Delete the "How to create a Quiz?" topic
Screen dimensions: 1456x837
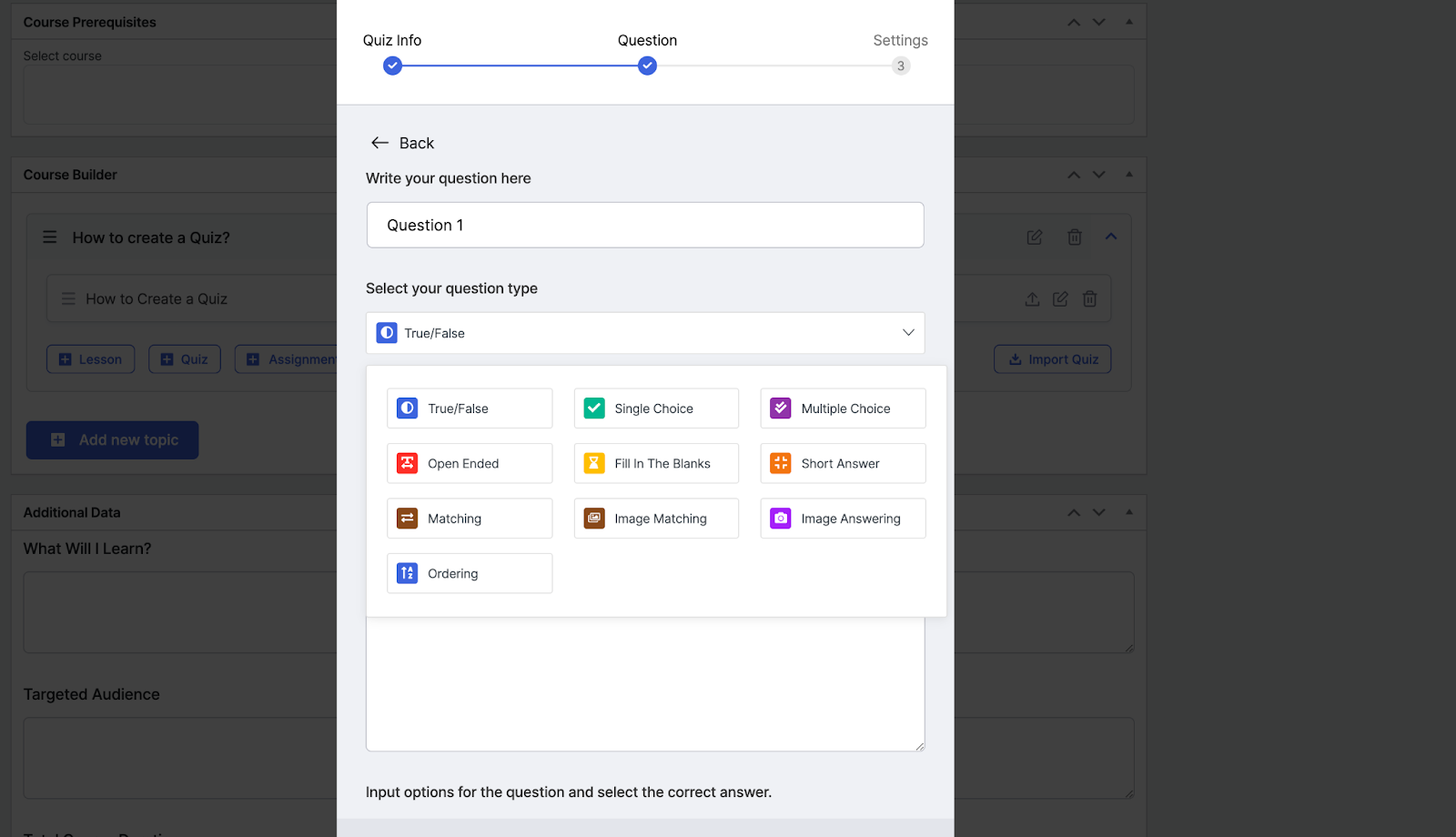point(1075,237)
